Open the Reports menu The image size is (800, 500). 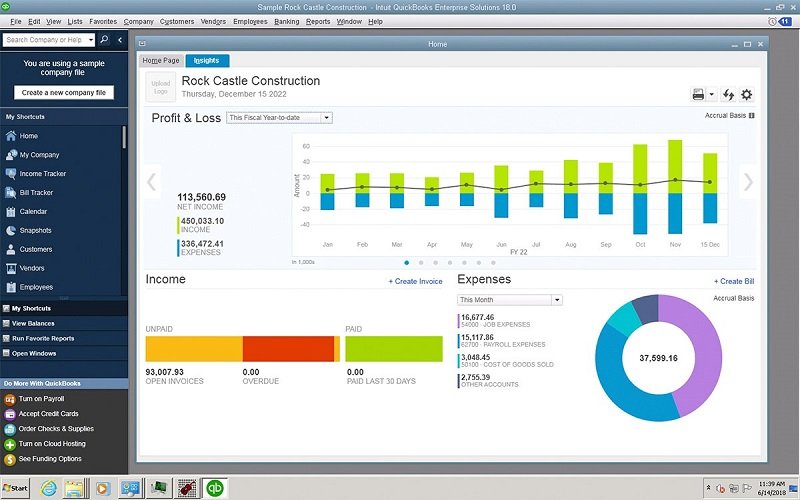pos(318,21)
